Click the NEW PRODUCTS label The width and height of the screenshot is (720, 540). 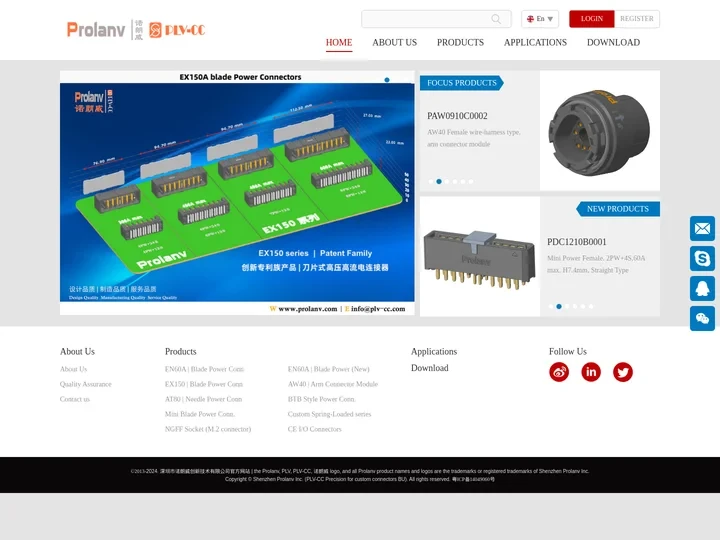click(x=618, y=209)
